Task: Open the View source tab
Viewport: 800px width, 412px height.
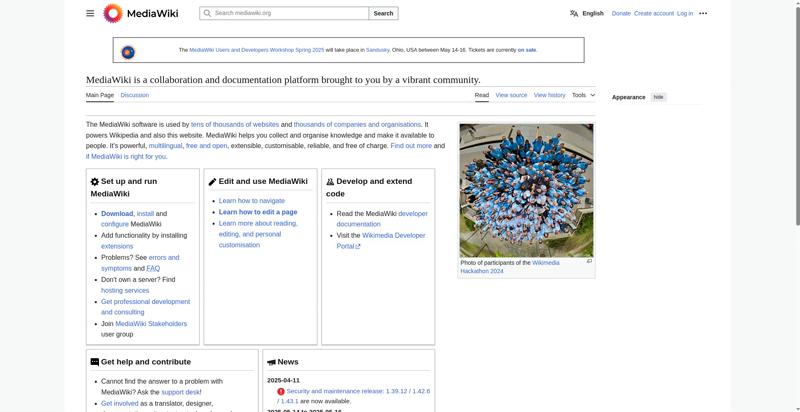Action: coord(511,95)
